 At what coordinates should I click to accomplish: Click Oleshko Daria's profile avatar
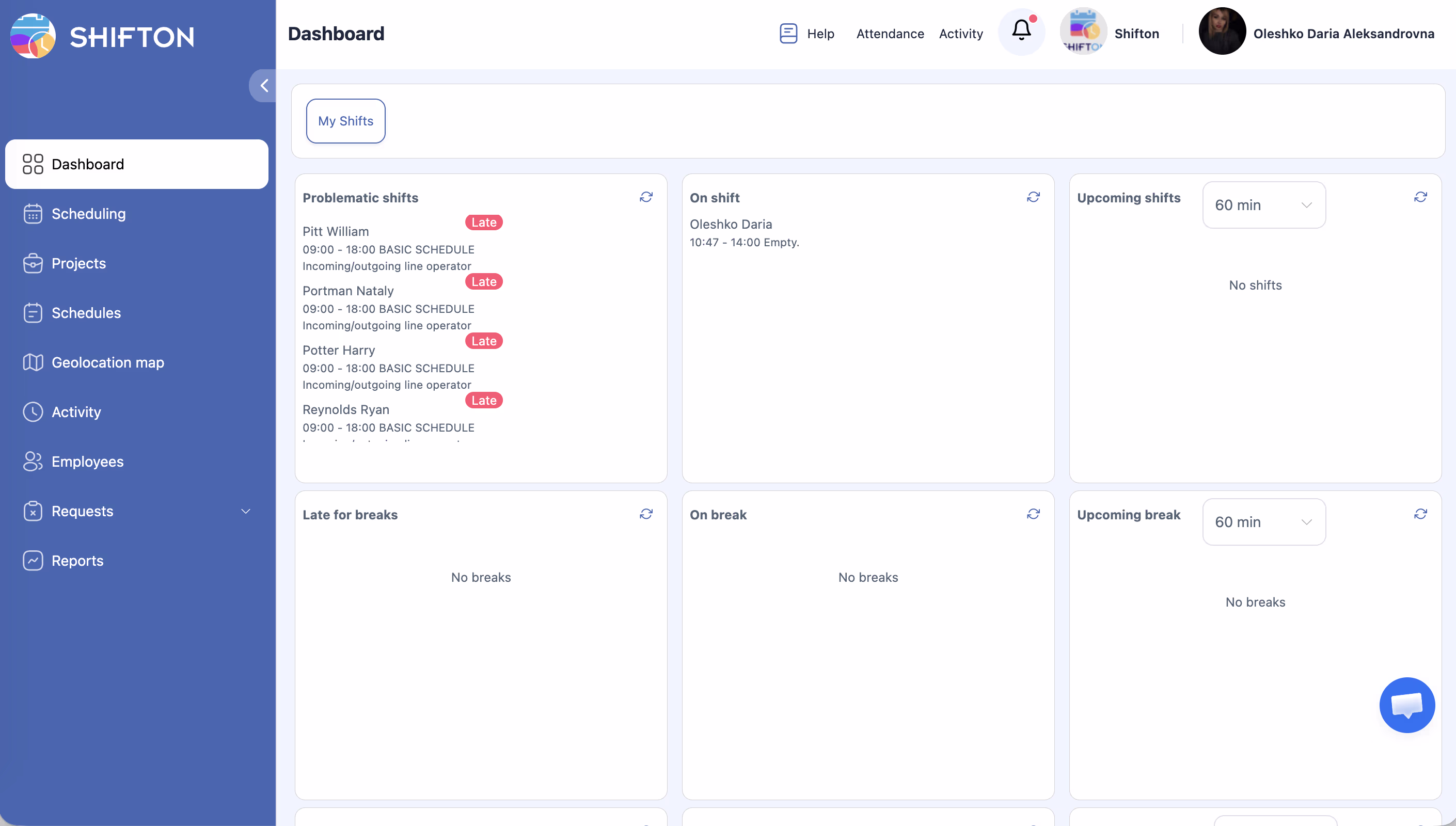(1222, 32)
